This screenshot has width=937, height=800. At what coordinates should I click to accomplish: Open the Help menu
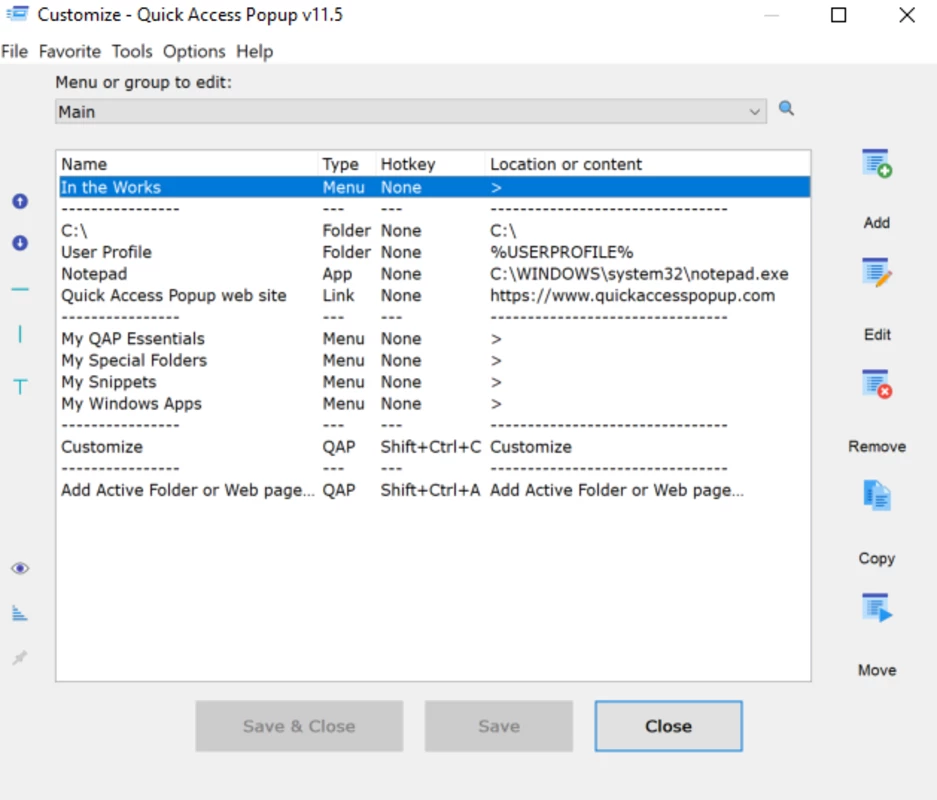pyautogui.click(x=255, y=51)
